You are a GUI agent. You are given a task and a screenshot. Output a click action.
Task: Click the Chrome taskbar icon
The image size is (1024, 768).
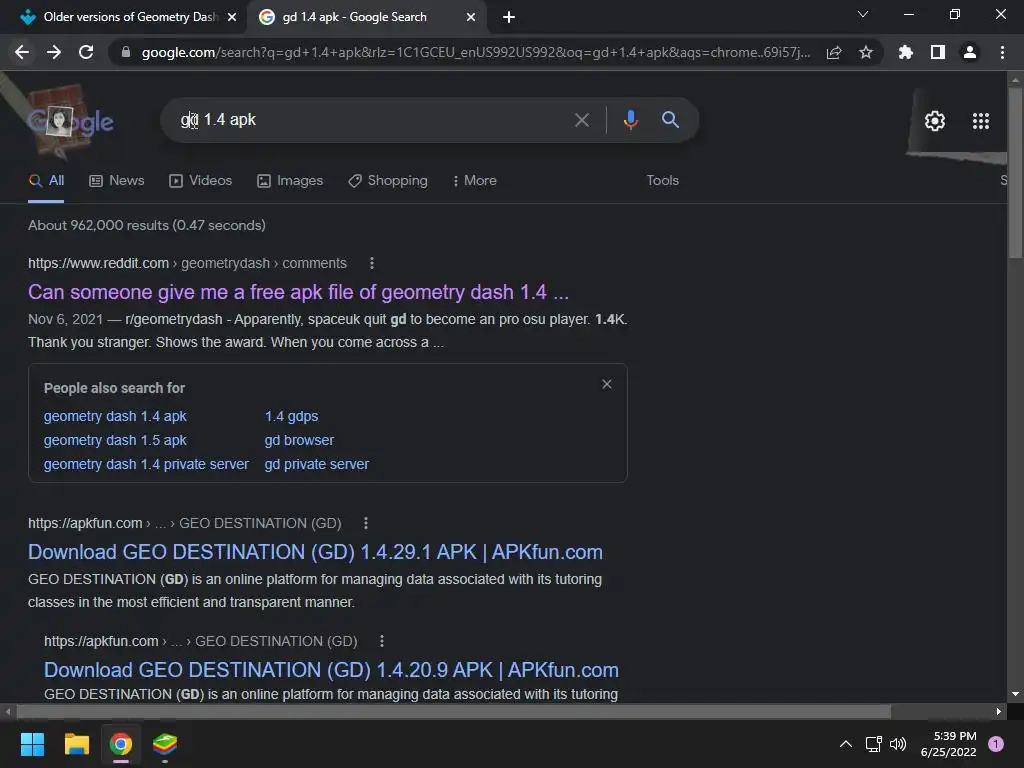pyautogui.click(x=121, y=744)
